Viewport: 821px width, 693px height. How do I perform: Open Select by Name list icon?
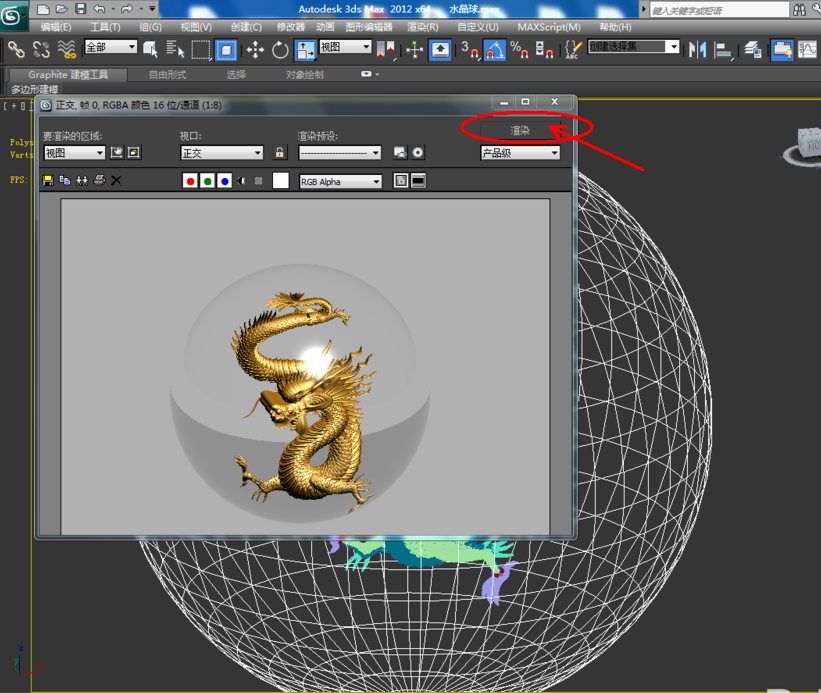pyautogui.click(x=175, y=50)
